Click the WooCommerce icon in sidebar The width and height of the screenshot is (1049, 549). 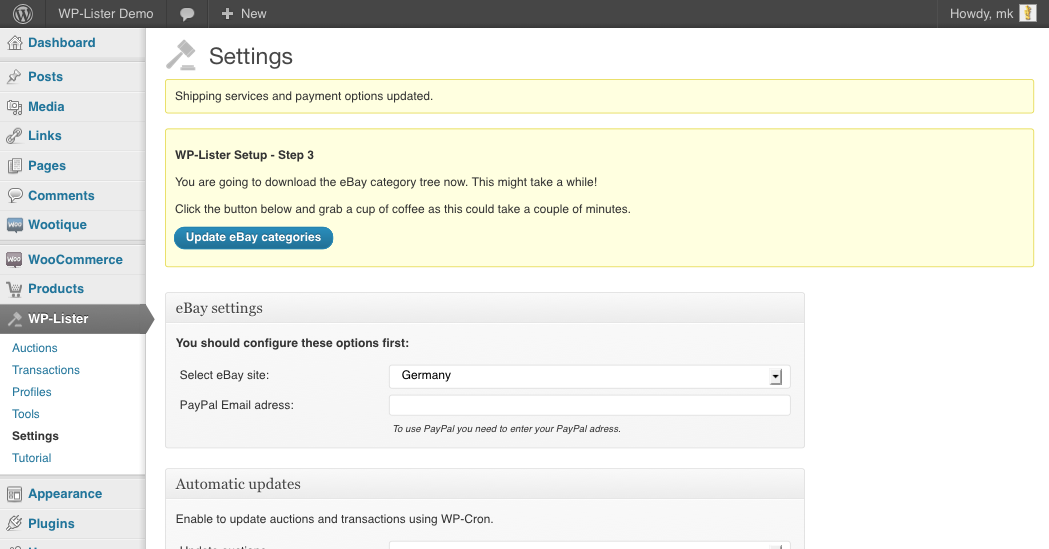[15, 259]
